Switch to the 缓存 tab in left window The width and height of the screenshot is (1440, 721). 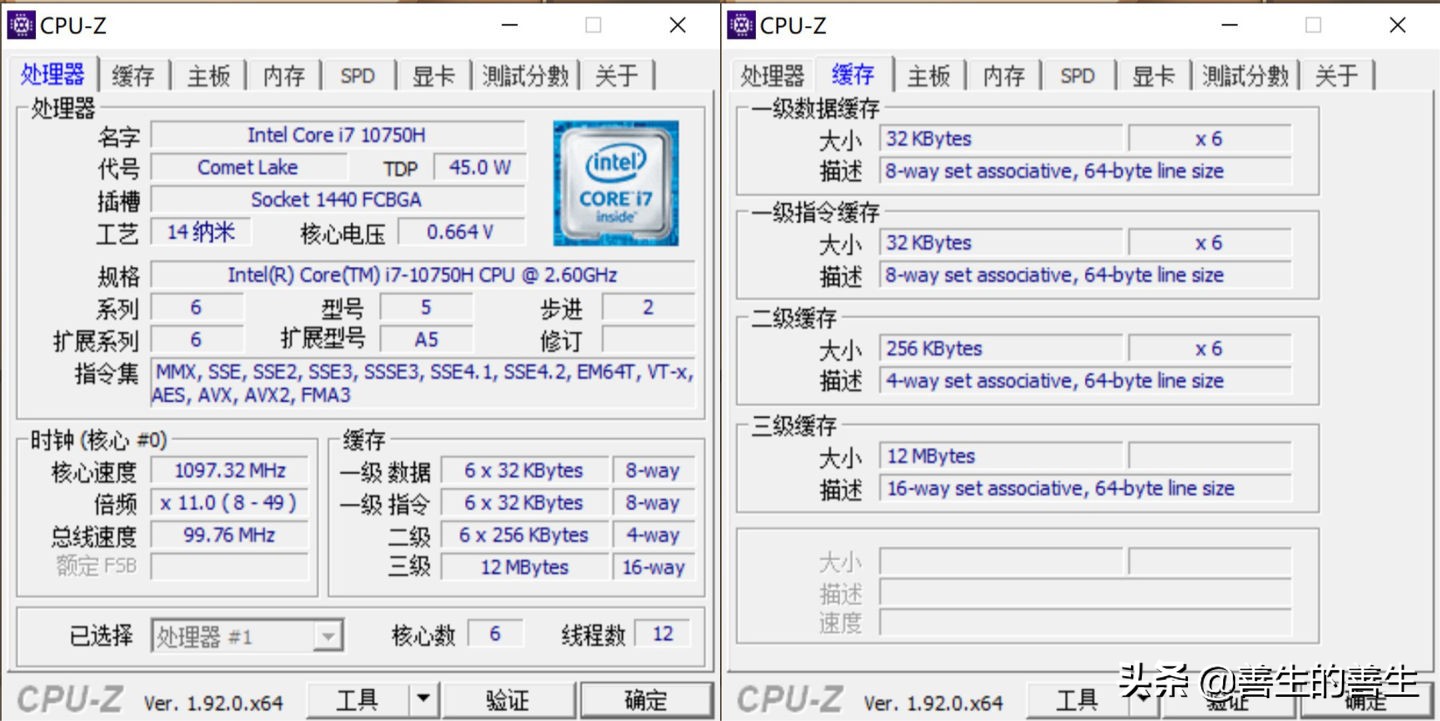[x=132, y=73]
